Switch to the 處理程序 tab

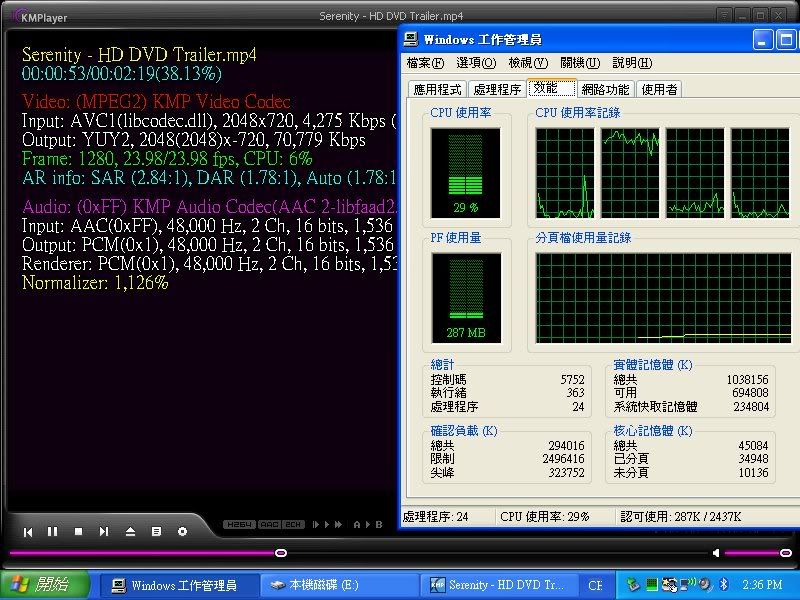coord(497,90)
